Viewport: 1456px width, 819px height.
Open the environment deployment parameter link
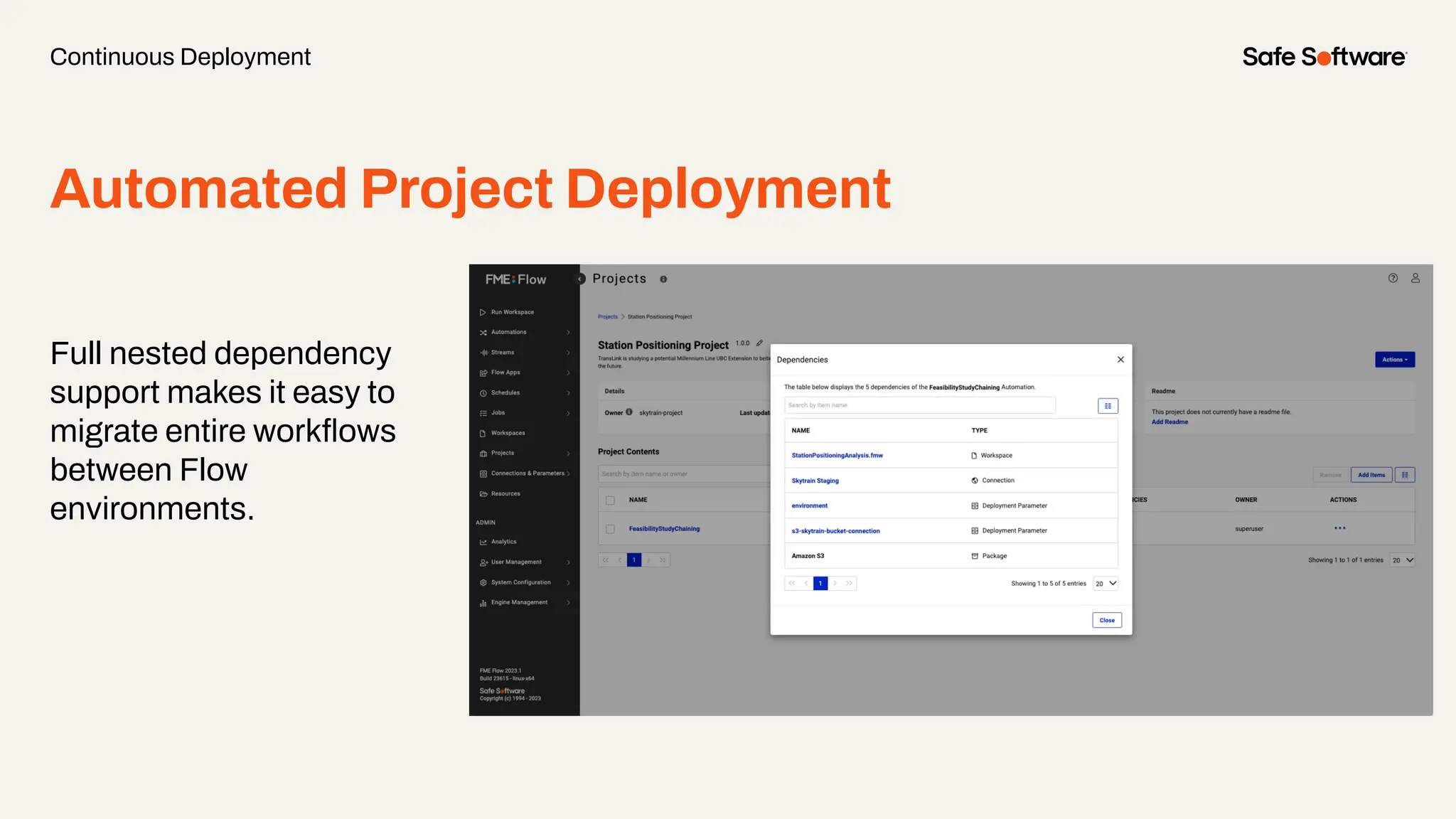click(809, 506)
